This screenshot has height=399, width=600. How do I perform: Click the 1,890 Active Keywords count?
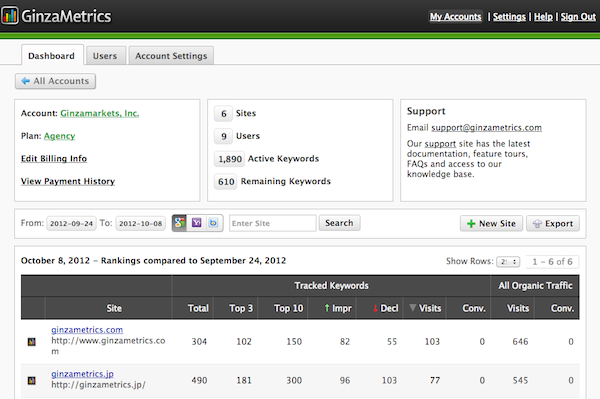[x=230, y=159]
